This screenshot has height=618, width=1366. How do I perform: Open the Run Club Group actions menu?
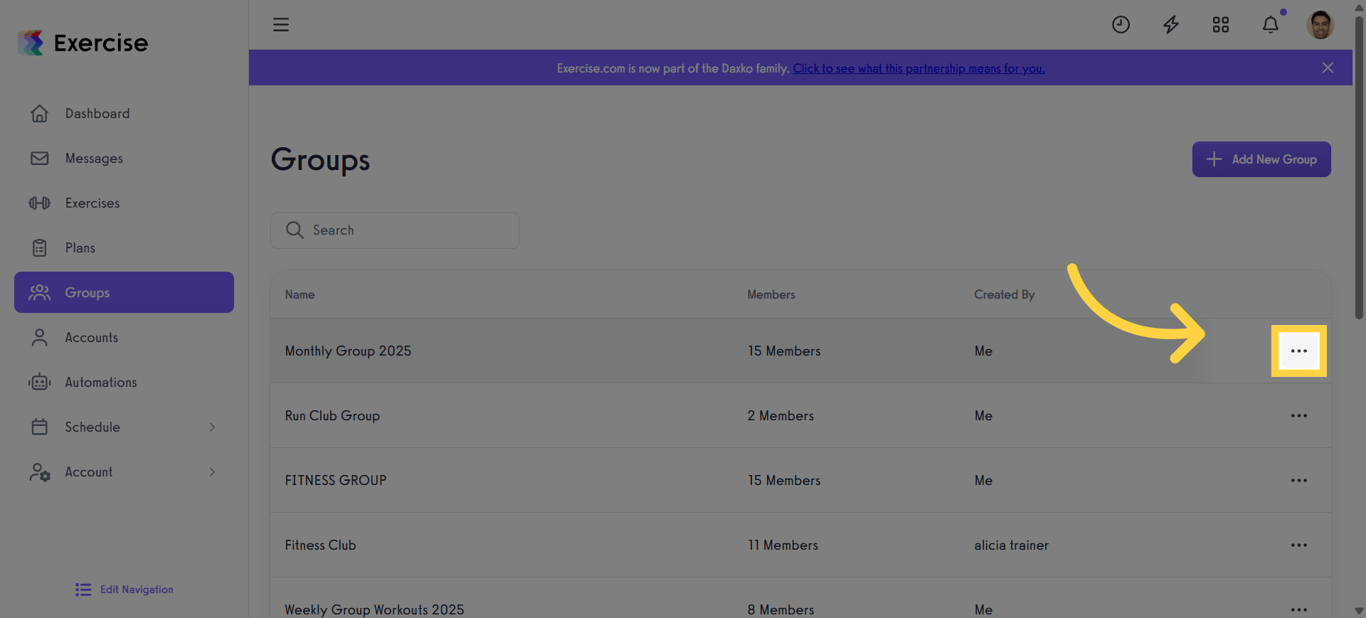pos(1299,415)
